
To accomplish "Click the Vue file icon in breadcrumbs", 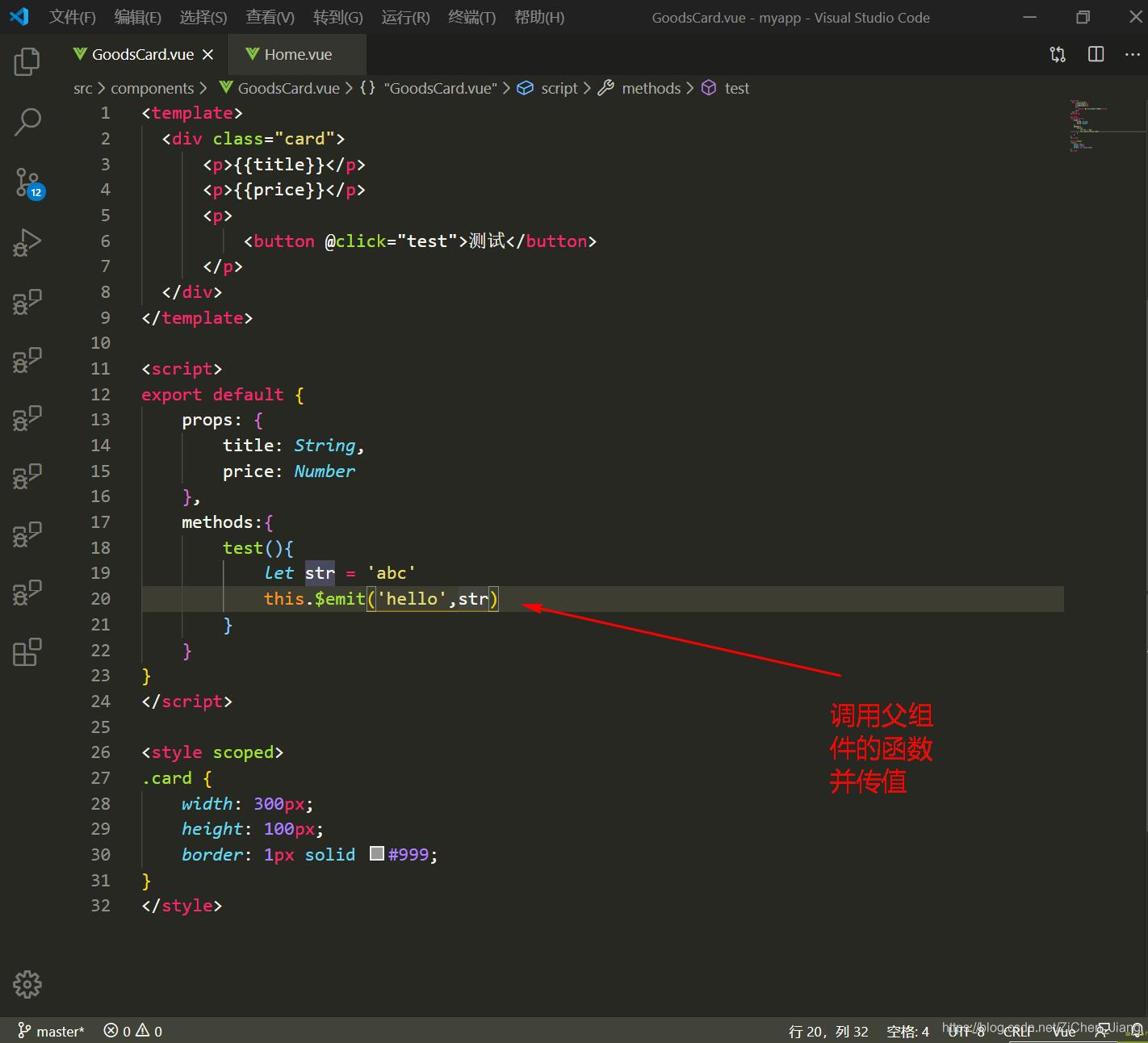I will pyautogui.click(x=225, y=87).
